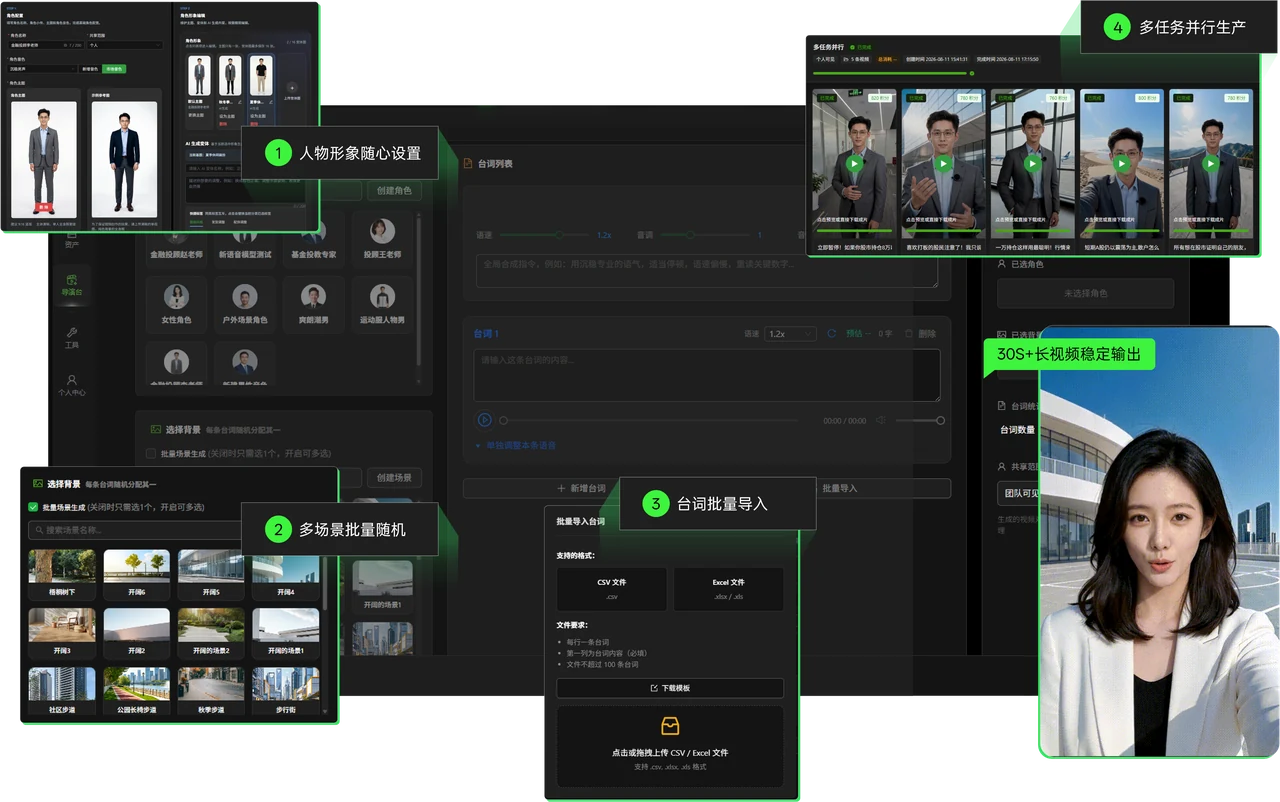The height and width of the screenshot is (802, 1280).
Task: Select the 女性角色 avatar
Action: point(177,297)
